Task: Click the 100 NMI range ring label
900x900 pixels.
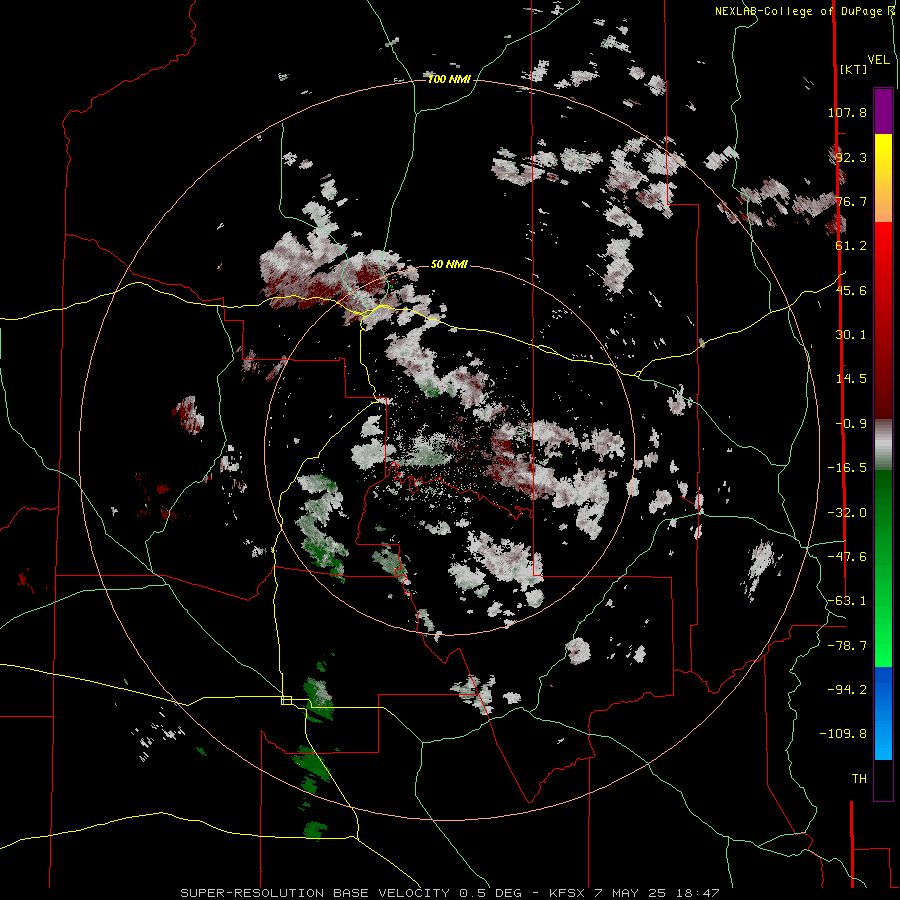Action: tap(449, 79)
